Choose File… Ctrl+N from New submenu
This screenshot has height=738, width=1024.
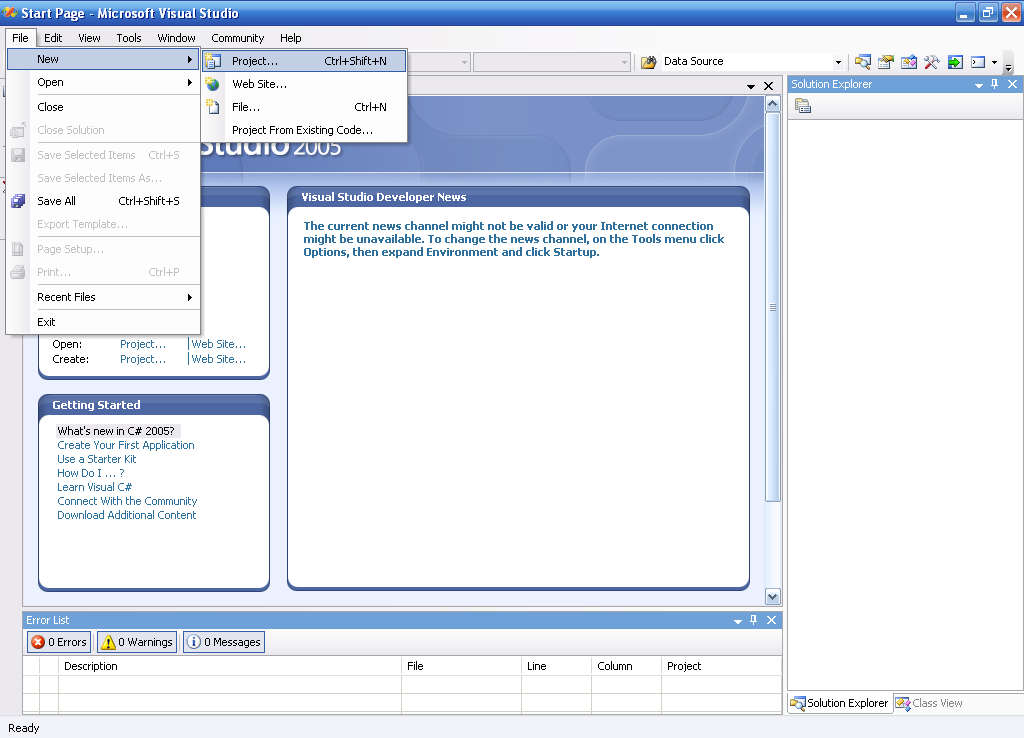click(304, 107)
